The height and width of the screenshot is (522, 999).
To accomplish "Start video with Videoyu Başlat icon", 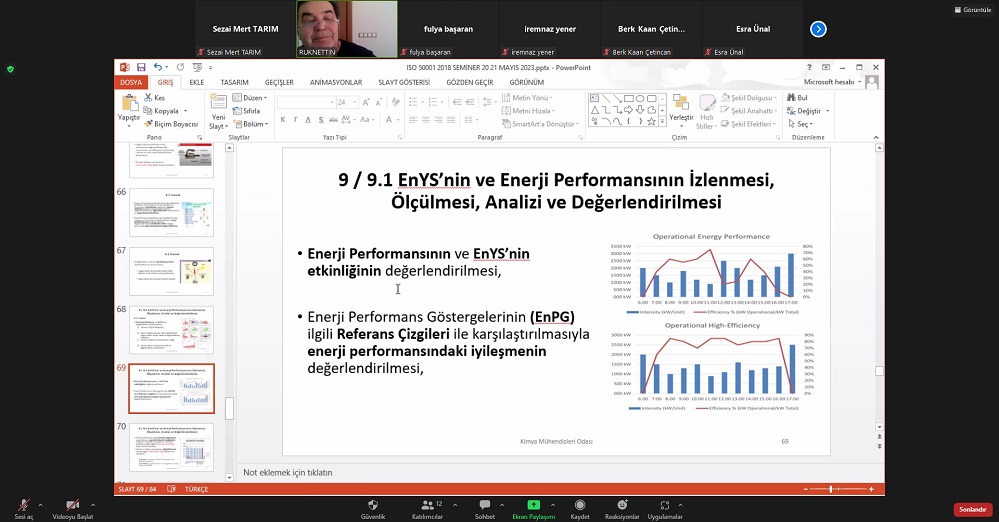I will tap(71, 506).
